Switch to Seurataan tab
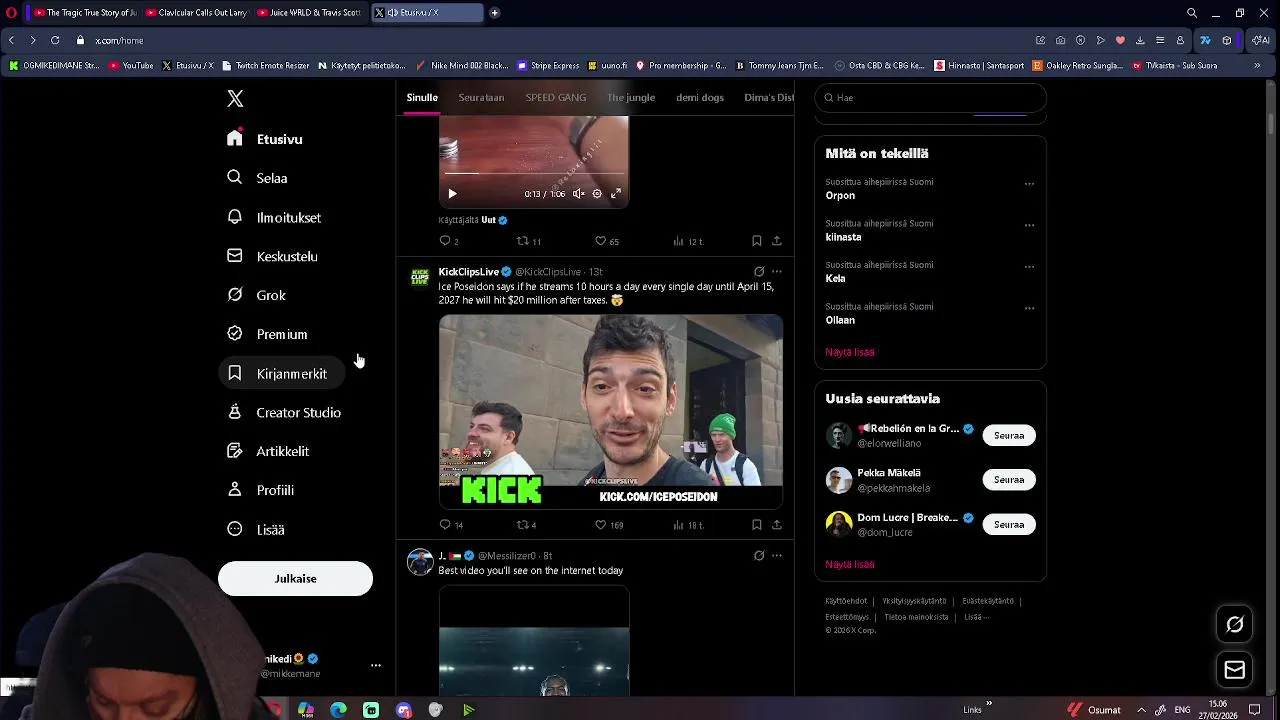Screen dimensions: 1280x720 481,97
